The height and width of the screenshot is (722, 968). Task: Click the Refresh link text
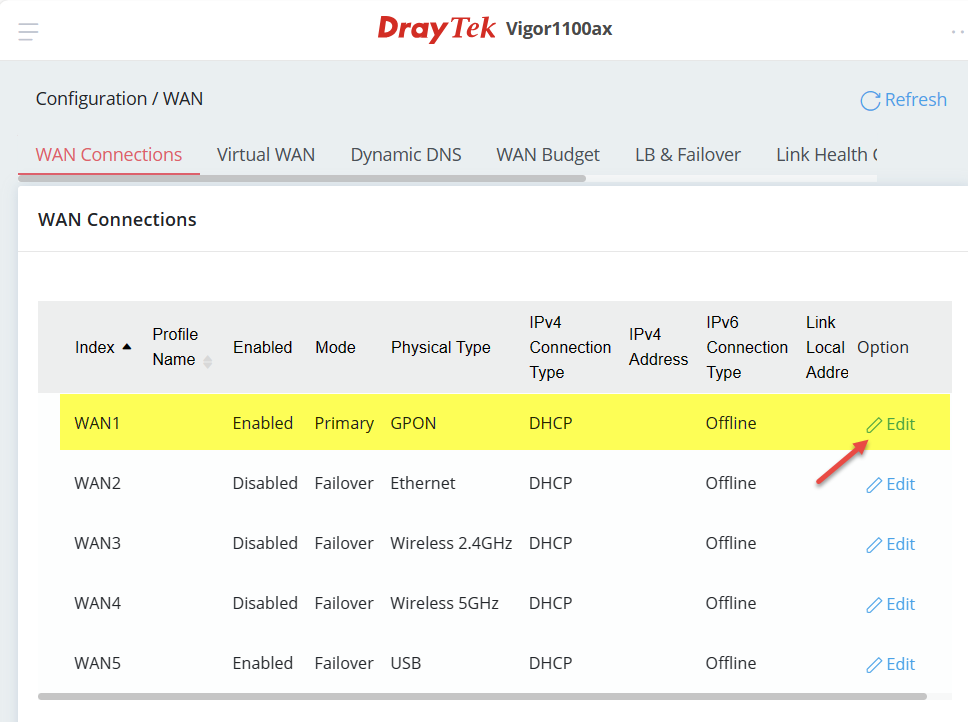(x=915, y=100)
